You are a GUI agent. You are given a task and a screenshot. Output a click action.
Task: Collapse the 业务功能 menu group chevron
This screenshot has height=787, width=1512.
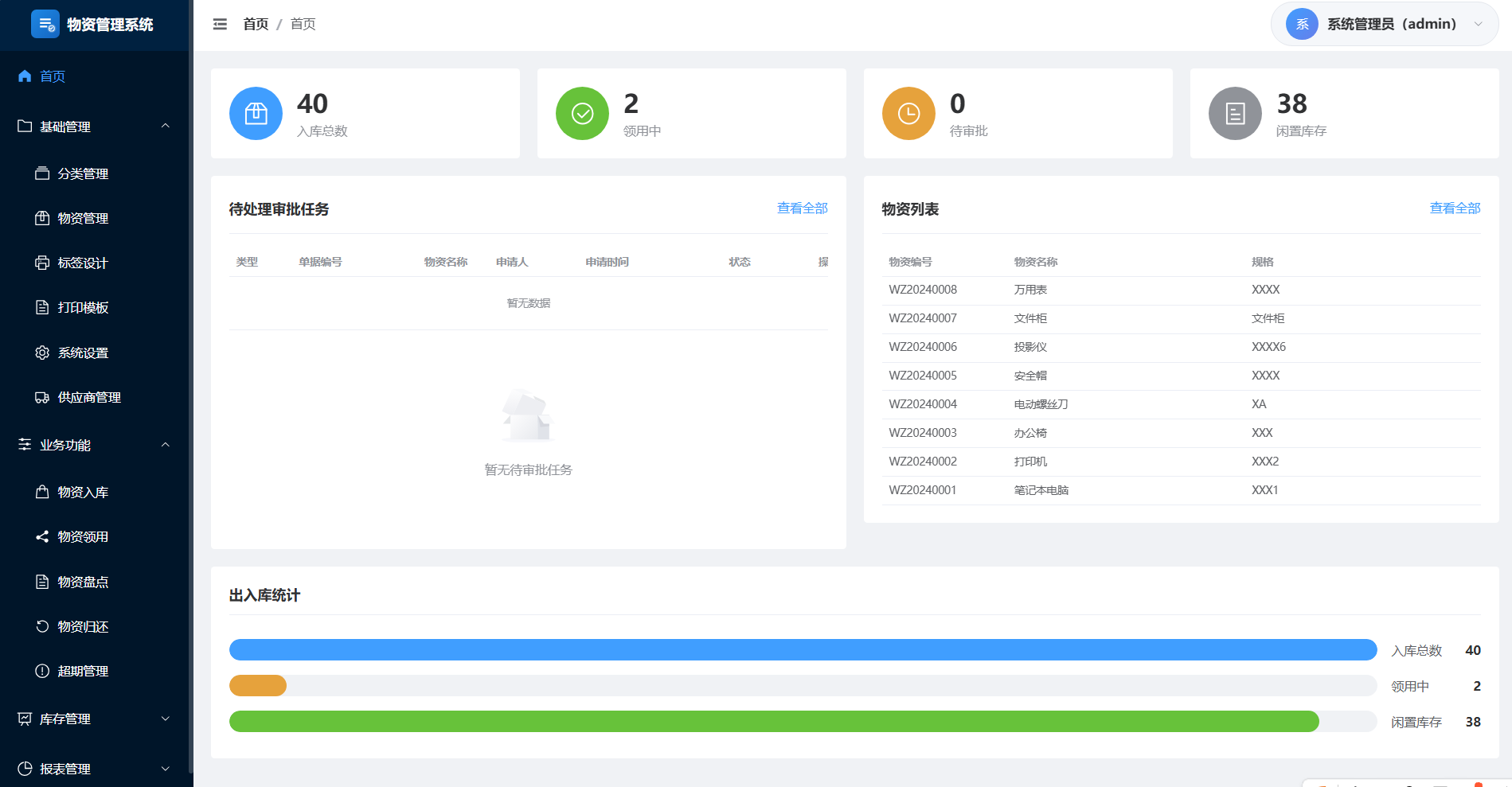166,444
